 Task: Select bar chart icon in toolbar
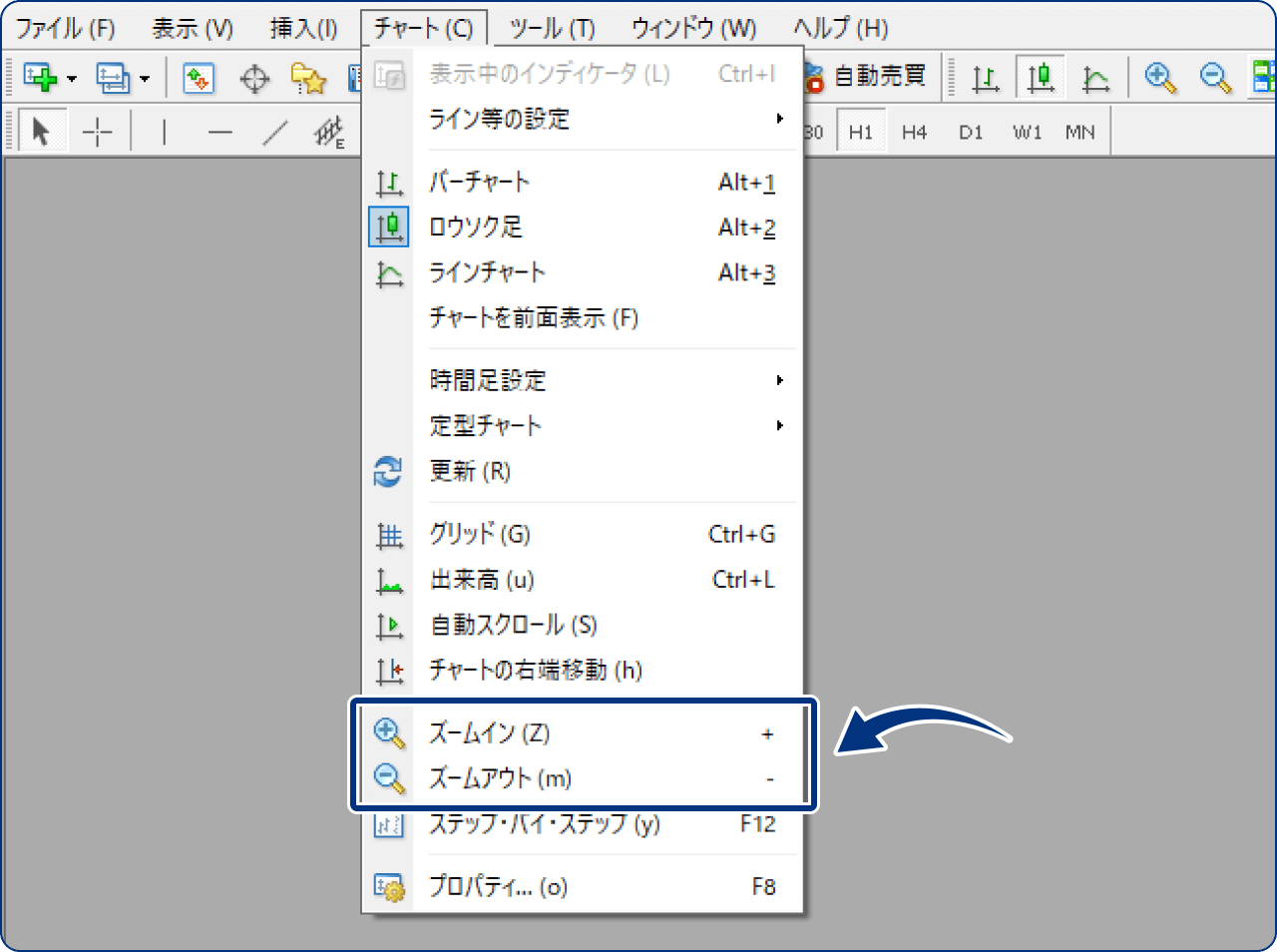[986, 78]
